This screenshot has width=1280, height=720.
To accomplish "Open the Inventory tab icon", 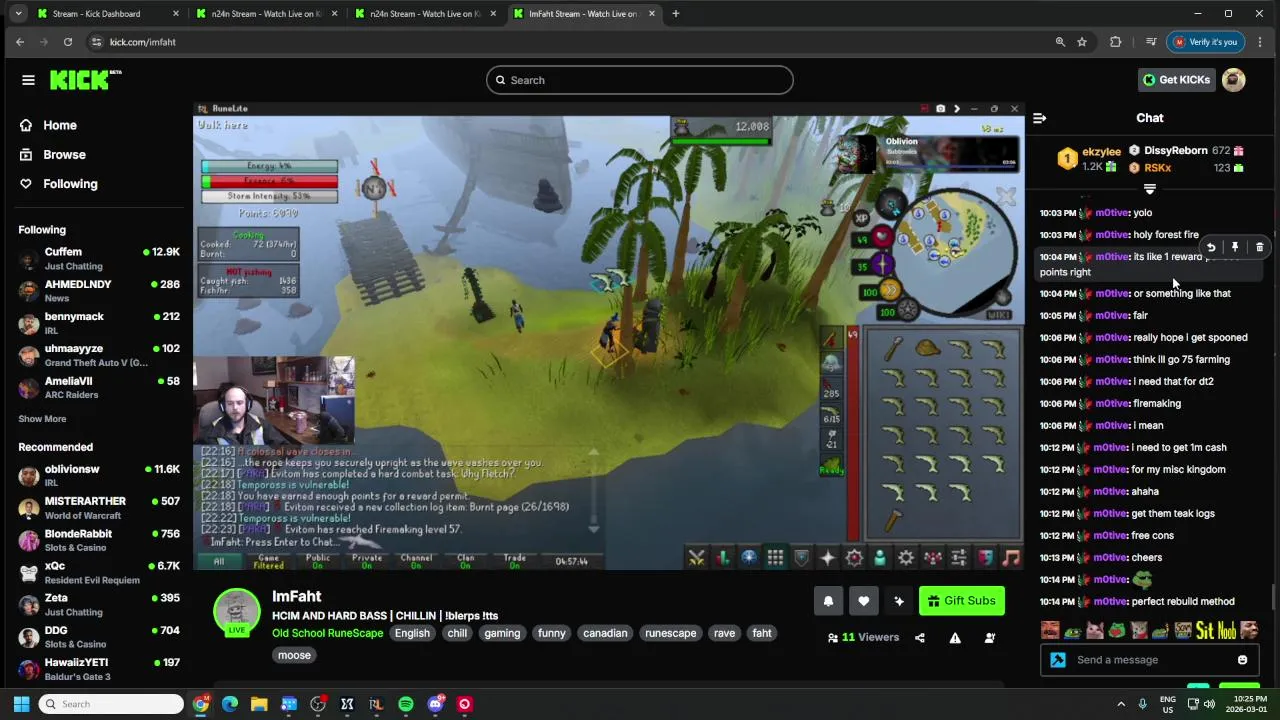I will (x=775, y=558).
